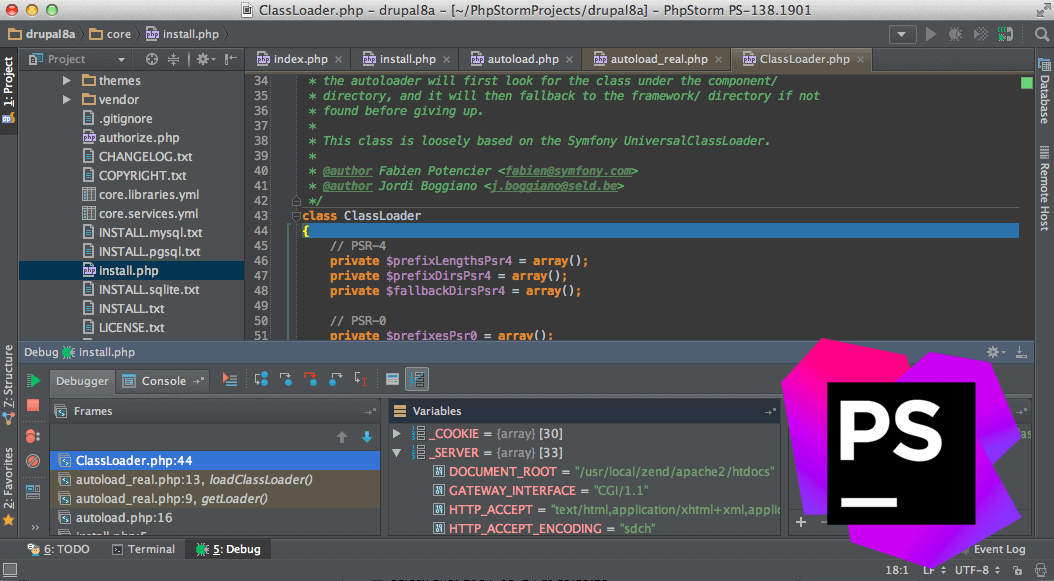Open the Debugger tab in Debug panel

tap(82, 381)
